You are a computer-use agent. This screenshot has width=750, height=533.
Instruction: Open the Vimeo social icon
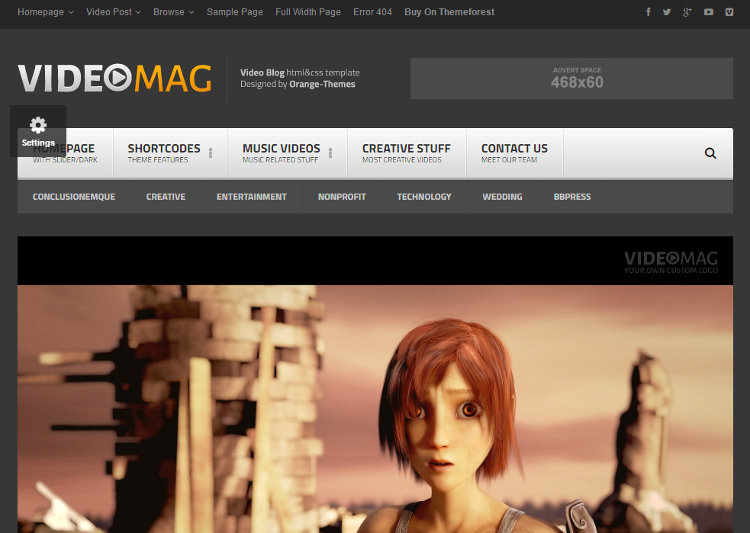click(729, 12)
